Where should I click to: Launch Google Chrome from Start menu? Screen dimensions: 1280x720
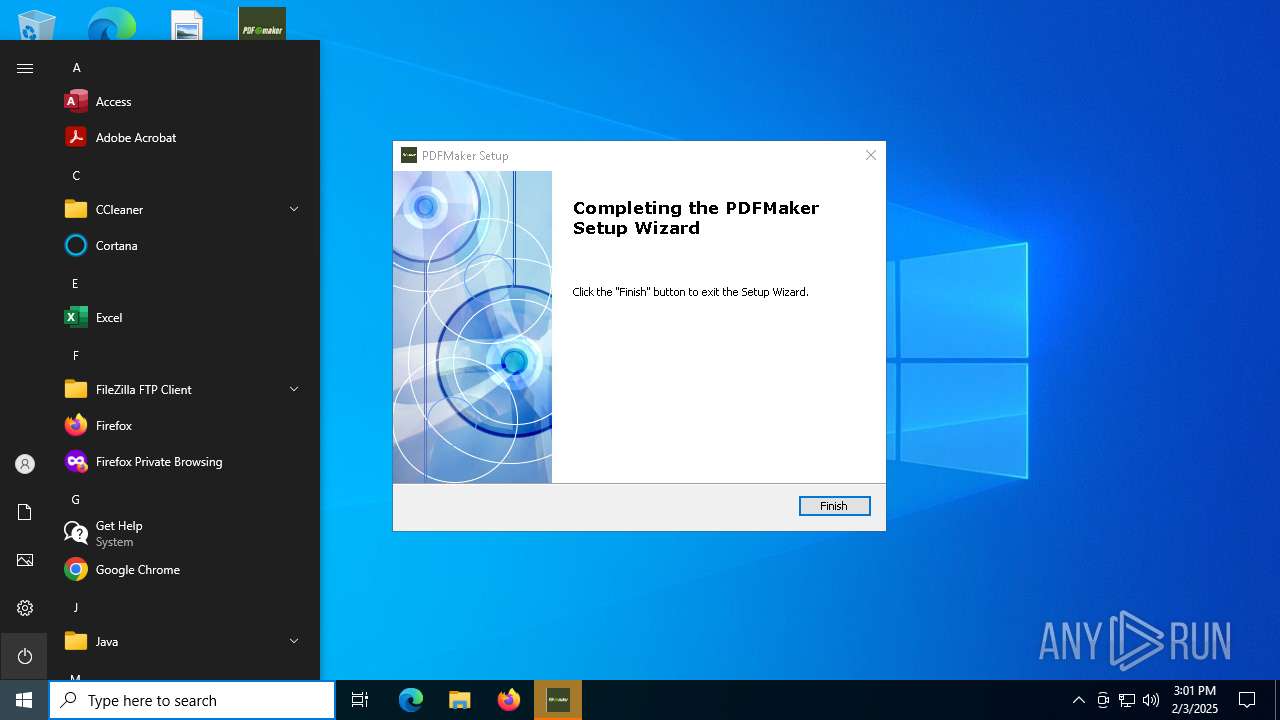(x=184, y=569)
